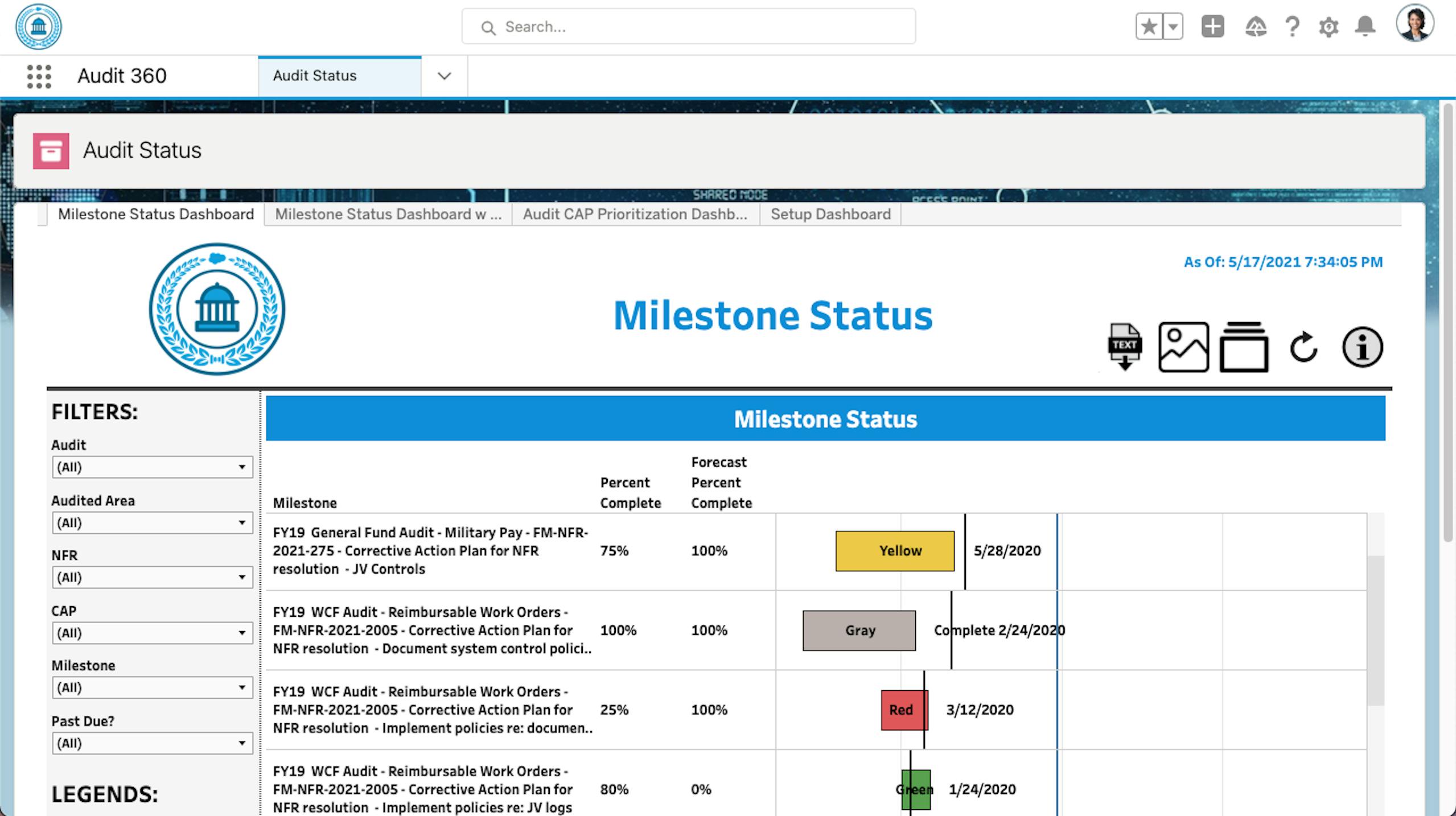This screenshot has width=1456, height=816.
Task: Open the App Launcher grid icon
Action: (x=39, y=76)
